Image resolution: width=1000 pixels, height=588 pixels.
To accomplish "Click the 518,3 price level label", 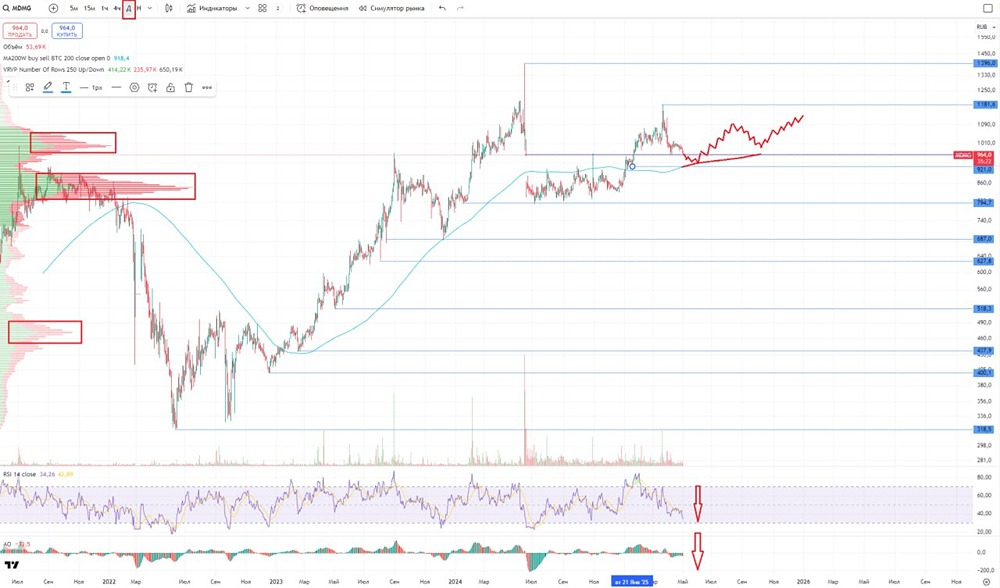I will pyautogui.click(x=985, y=309).
